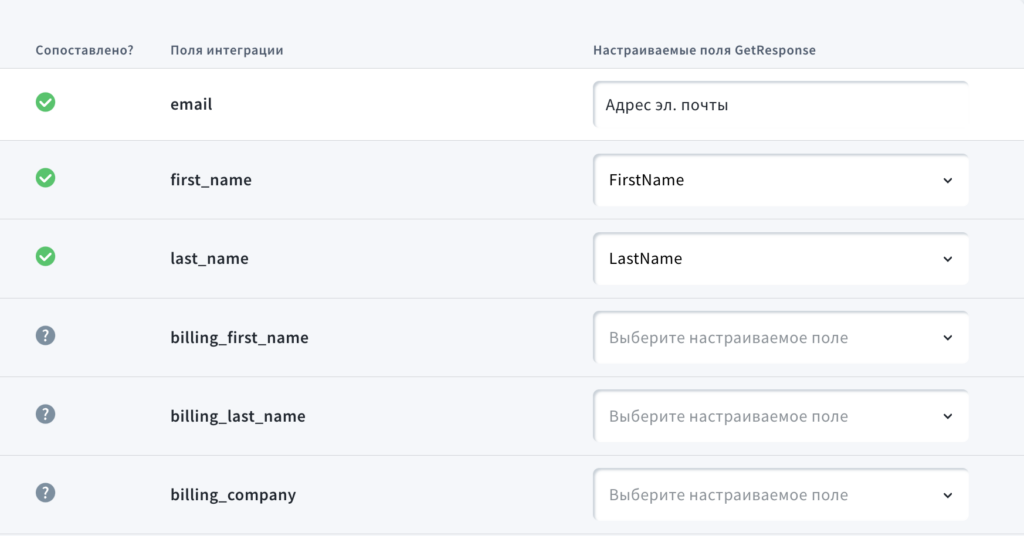The height and width of the screenshot is (536, 1024).
Task: Click the email integration field label
Action: point(191,104)
